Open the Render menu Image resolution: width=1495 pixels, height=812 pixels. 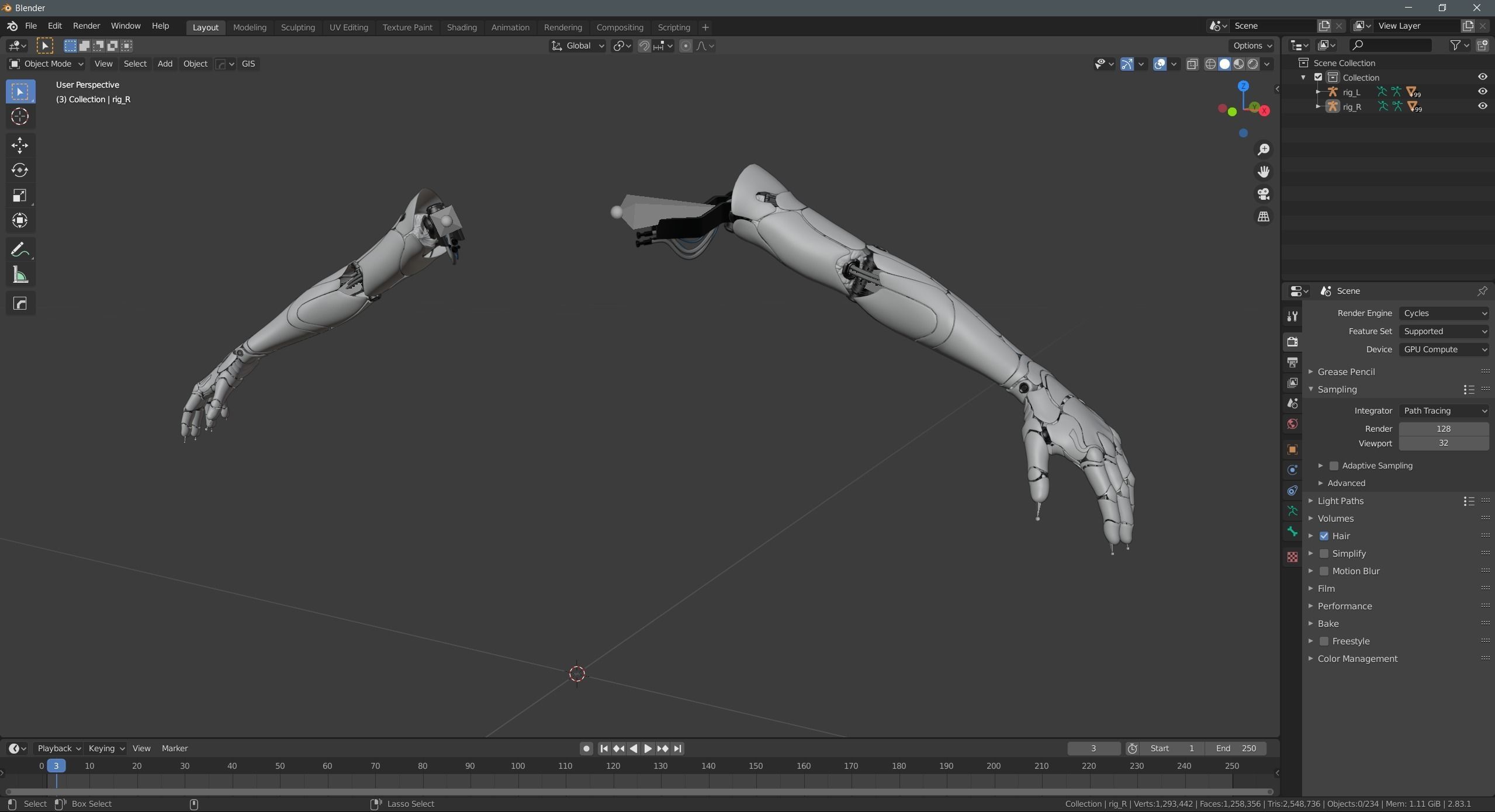(x=86, y=26)
